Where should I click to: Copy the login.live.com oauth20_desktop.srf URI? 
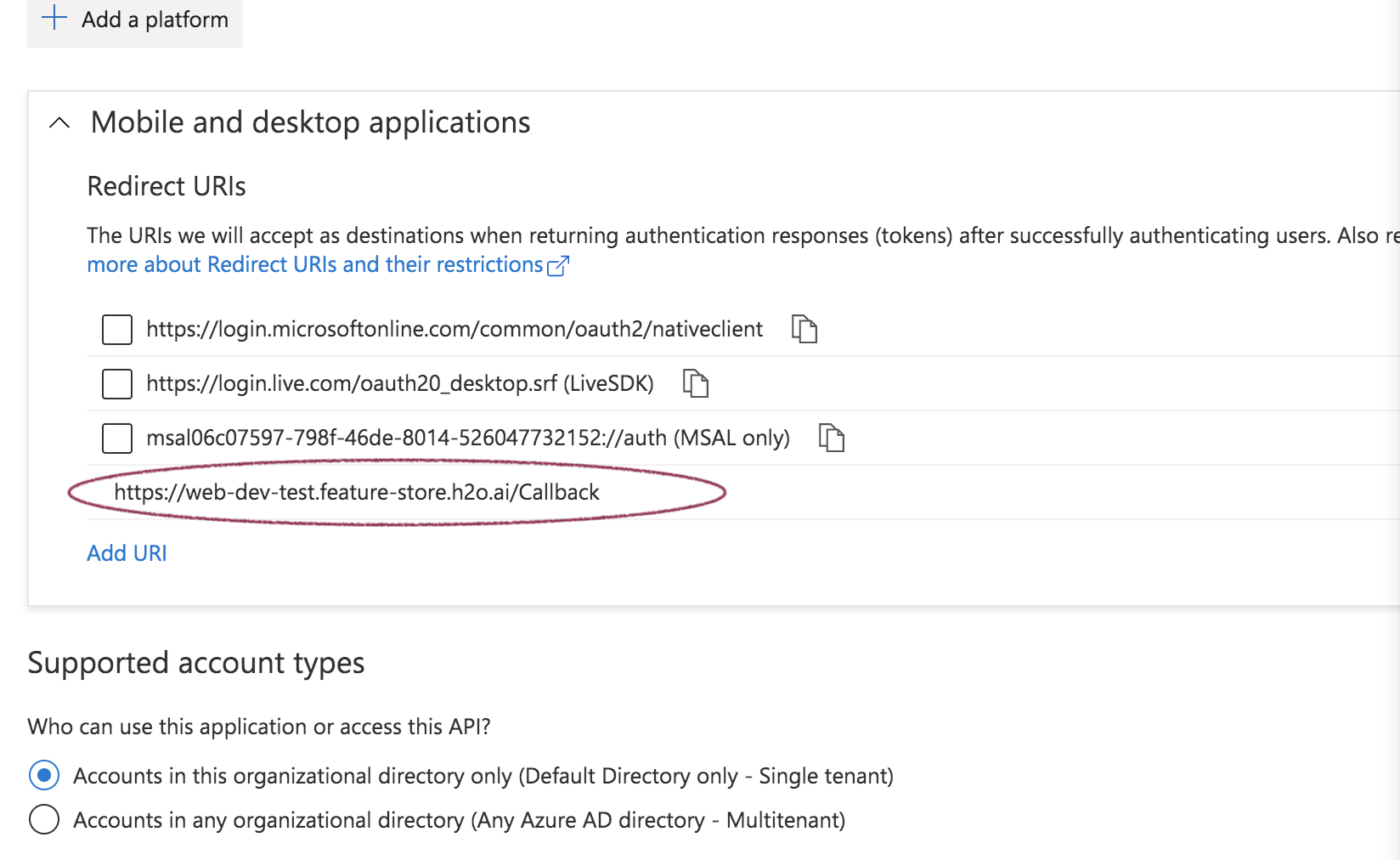point(695,383)
